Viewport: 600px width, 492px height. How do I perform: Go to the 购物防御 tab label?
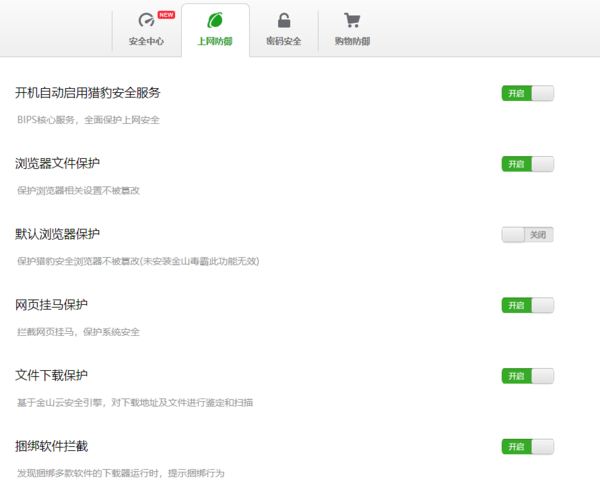(352, 41)
